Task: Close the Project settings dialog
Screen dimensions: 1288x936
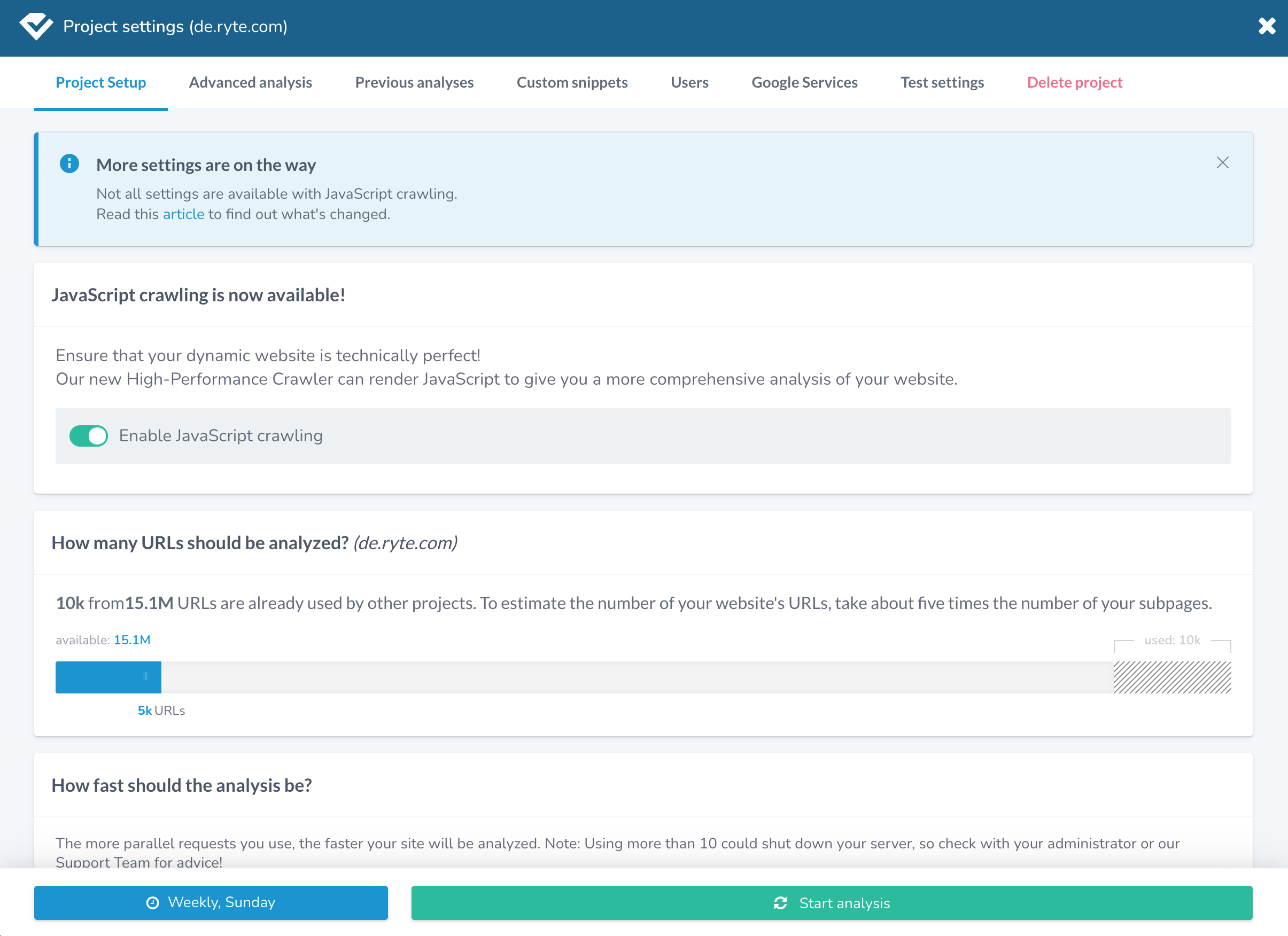Action: pos(1267,26)
